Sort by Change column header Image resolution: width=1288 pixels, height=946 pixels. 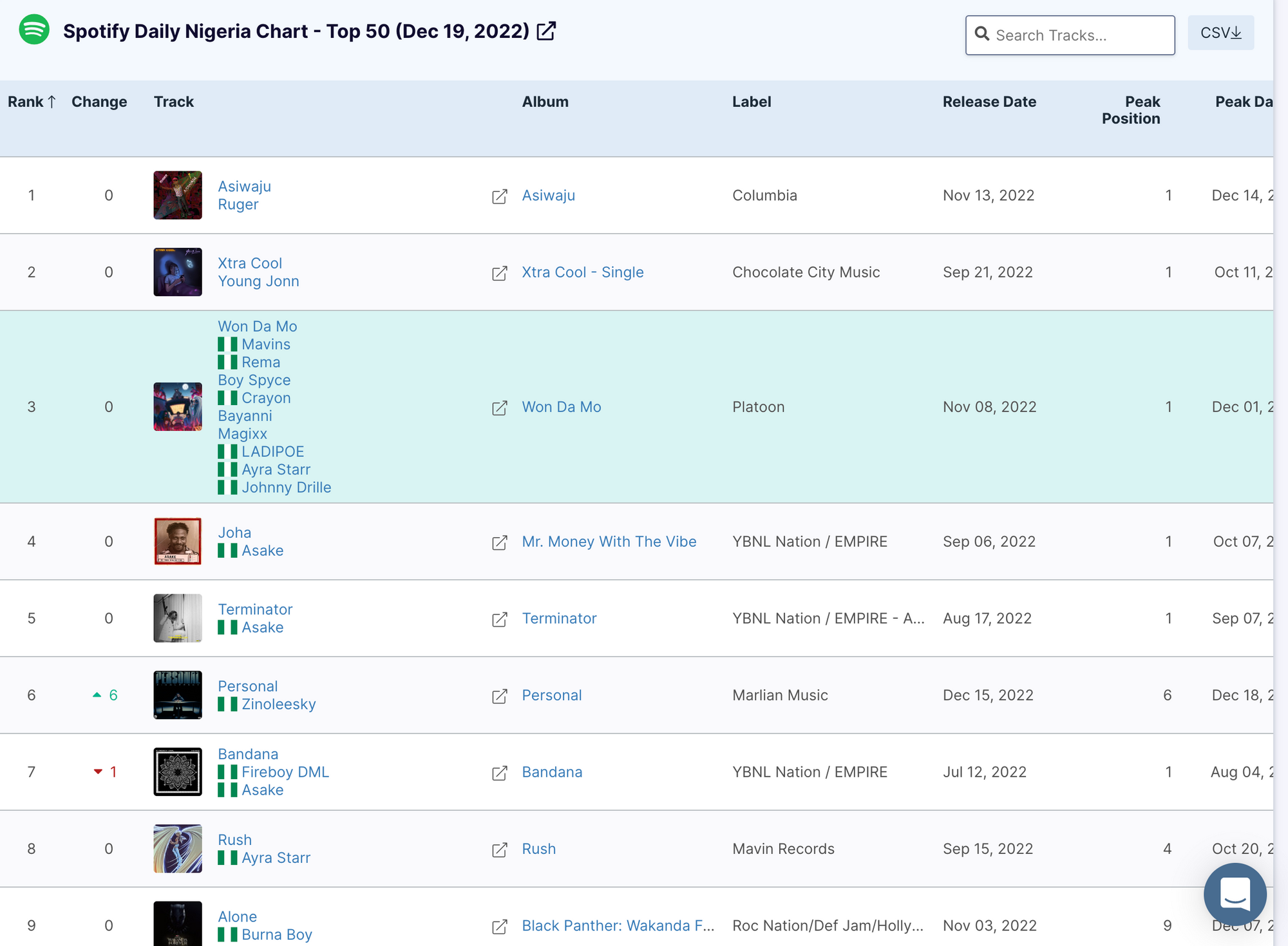point(99,102)
